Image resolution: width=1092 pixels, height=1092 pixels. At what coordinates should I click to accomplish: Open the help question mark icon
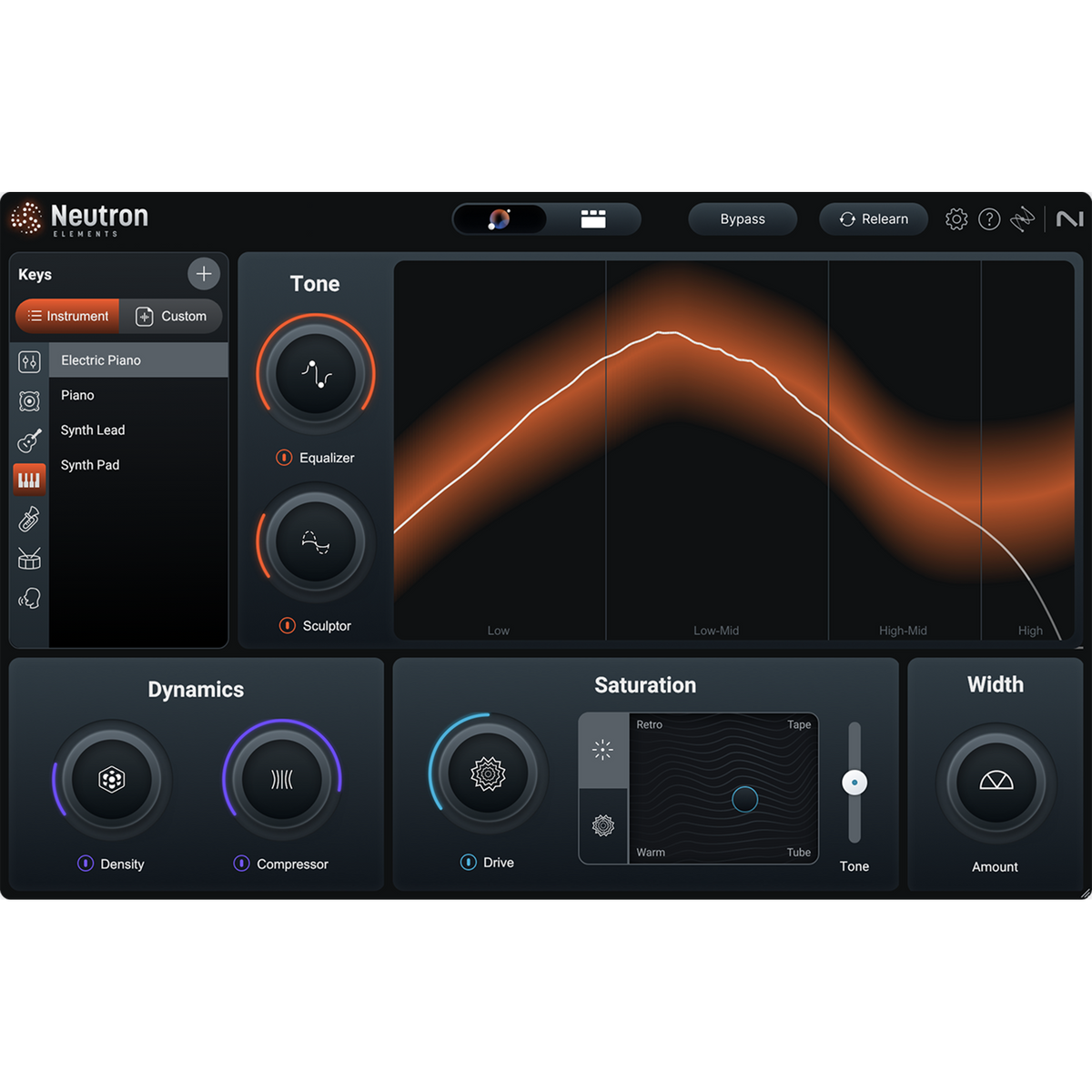989,219
